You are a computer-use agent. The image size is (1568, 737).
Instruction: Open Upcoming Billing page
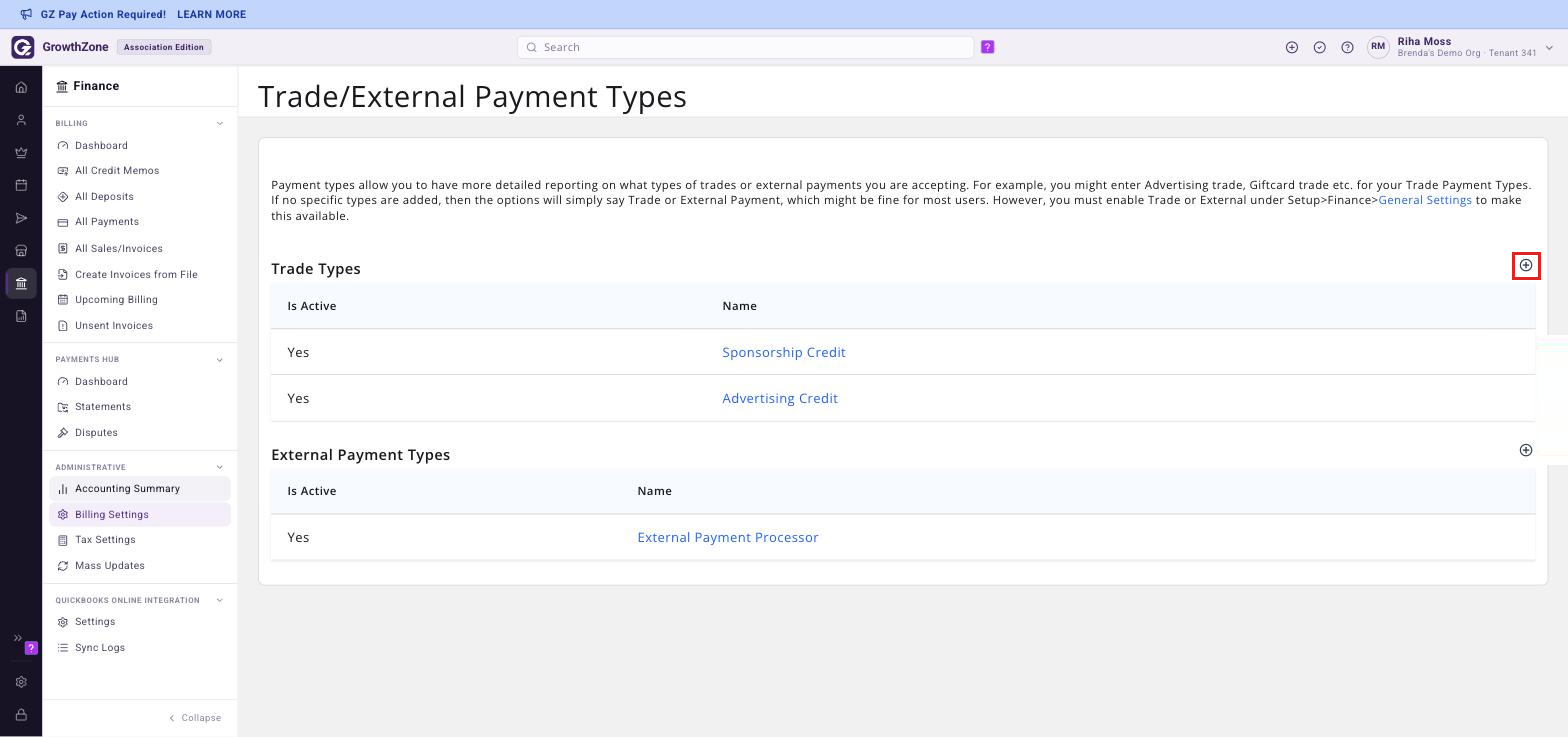point(116,300)
